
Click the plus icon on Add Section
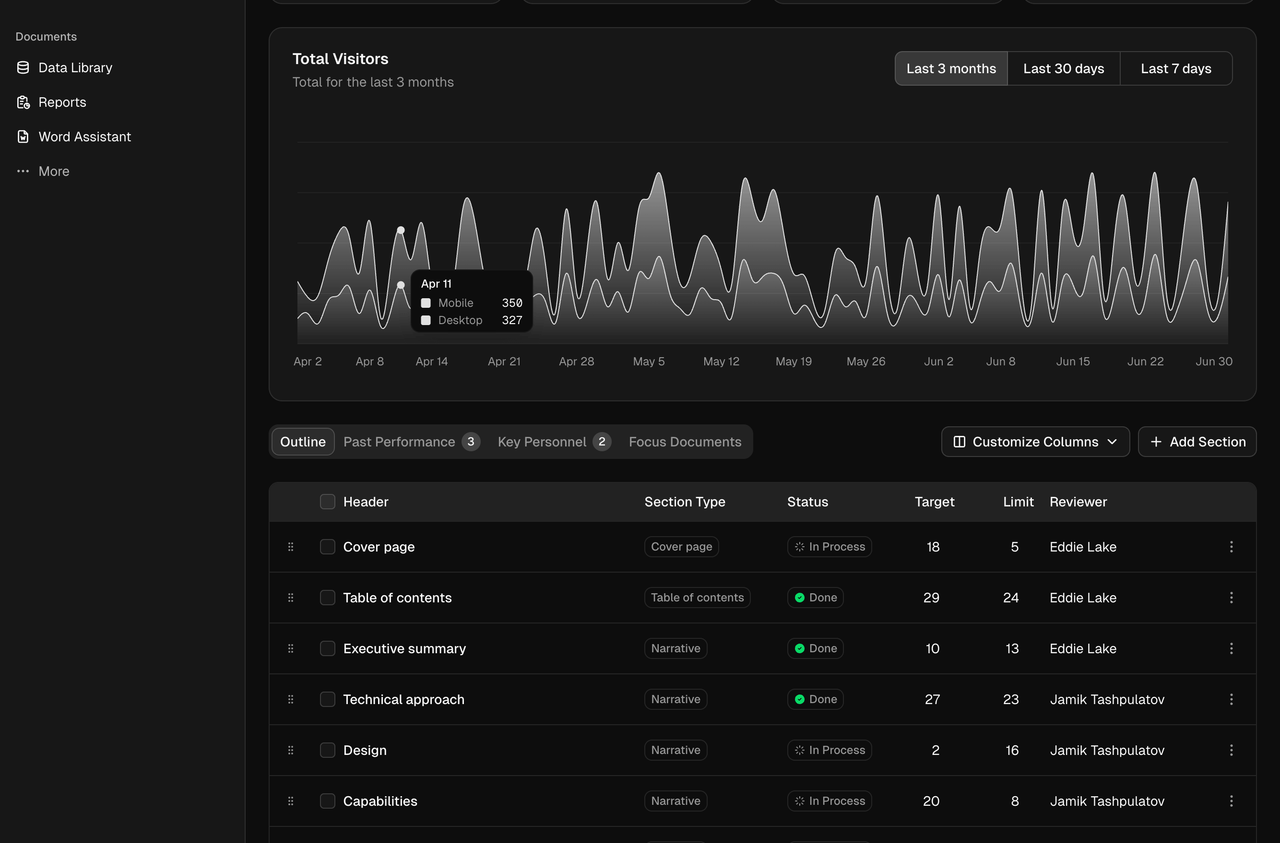click(x=1155, y=441)
